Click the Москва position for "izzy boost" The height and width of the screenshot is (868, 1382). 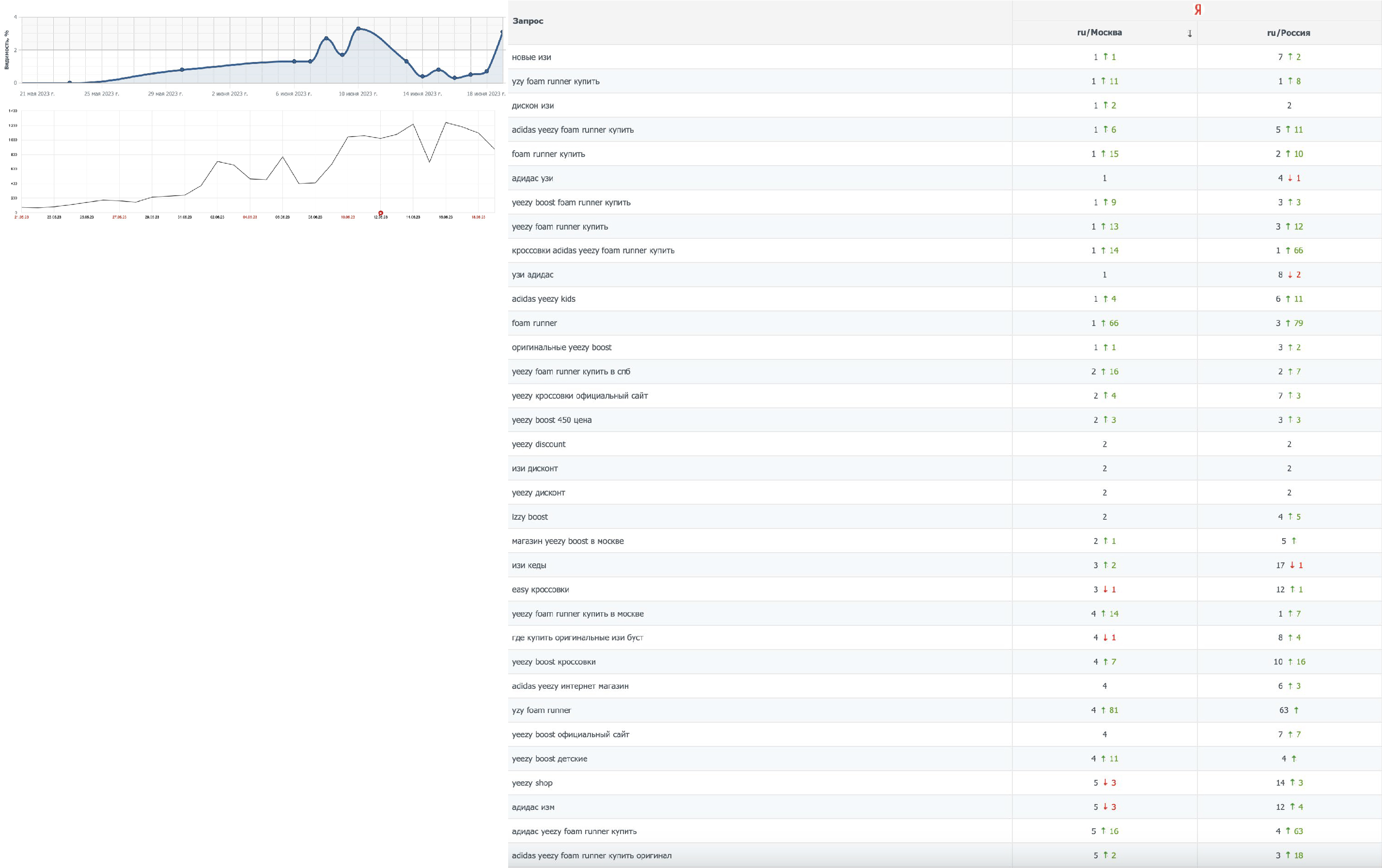click(x=1104, y=517)
